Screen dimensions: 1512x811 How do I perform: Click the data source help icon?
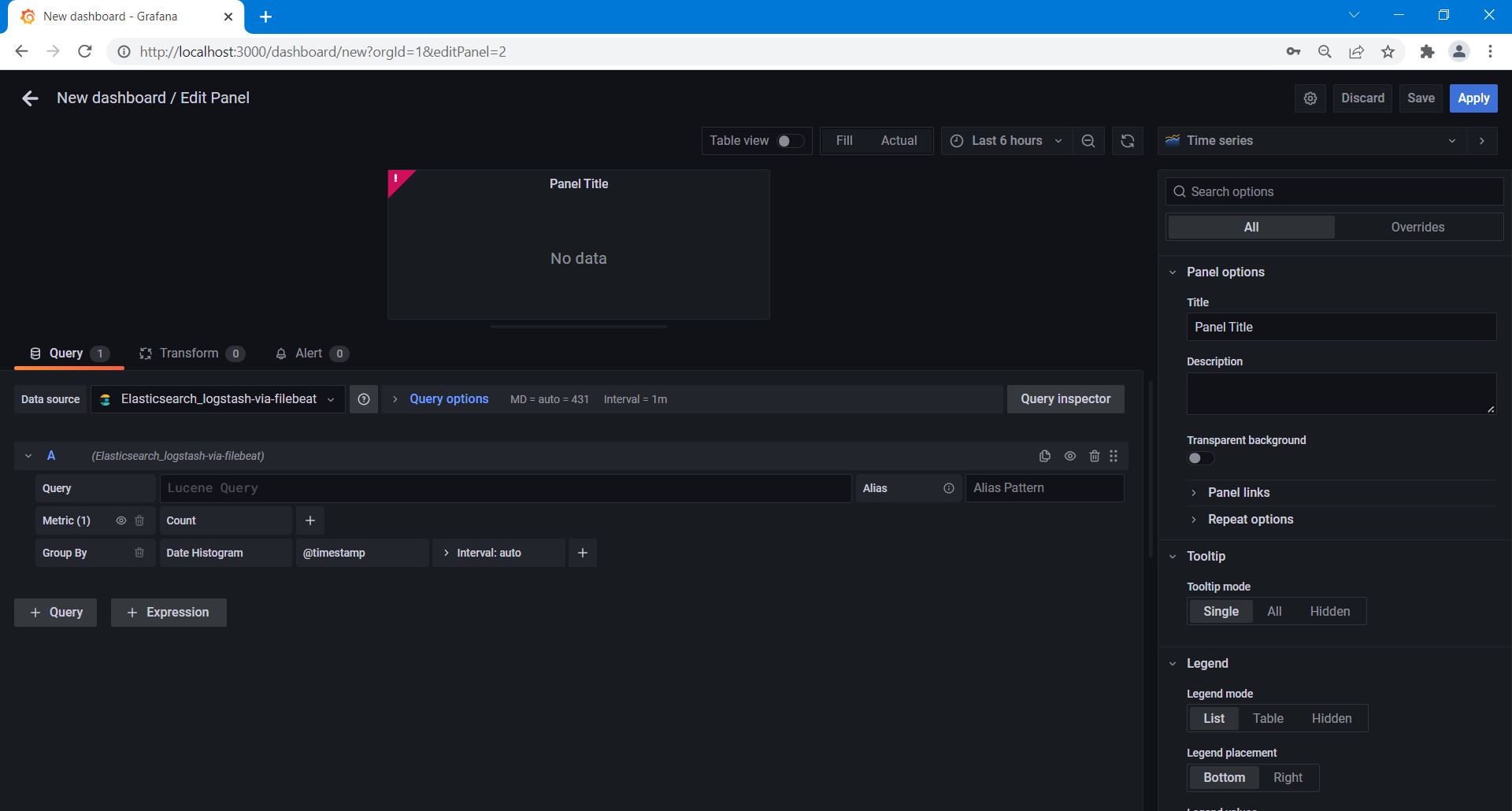point(364,399)
